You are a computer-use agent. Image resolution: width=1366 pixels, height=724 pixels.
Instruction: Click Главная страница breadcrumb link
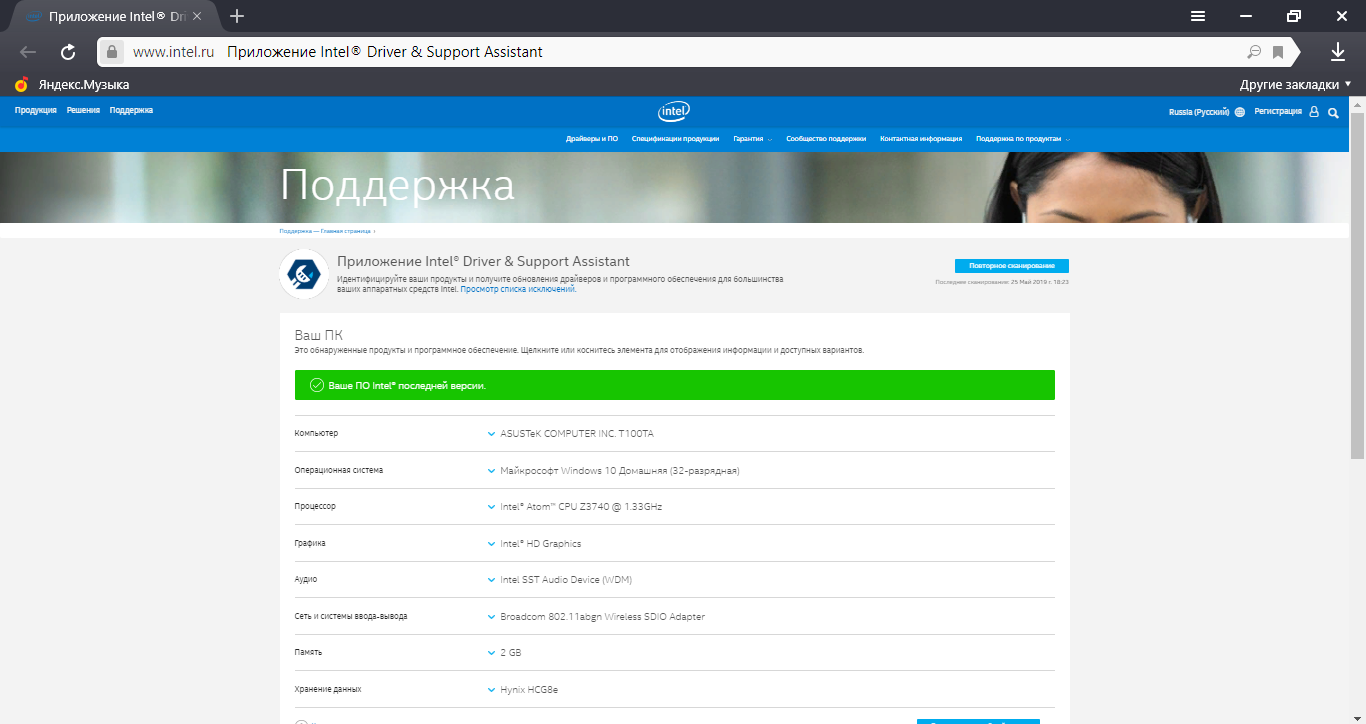coord(345,231)
